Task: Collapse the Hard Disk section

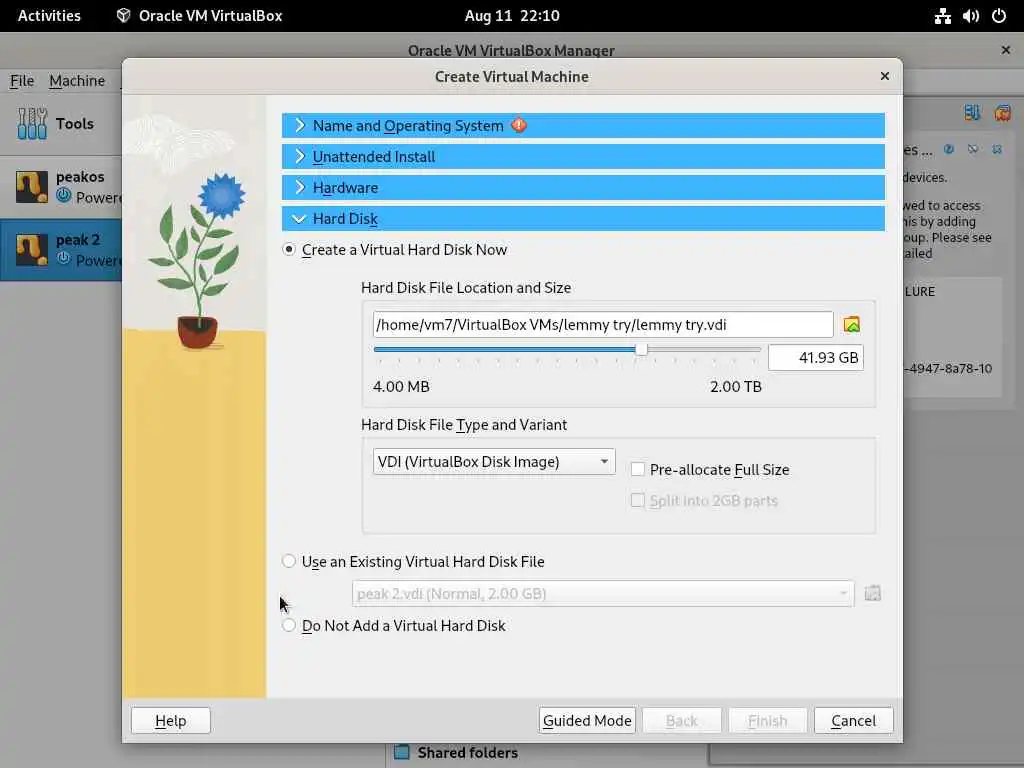Action: pyautogui.click(x=583, y=219)
